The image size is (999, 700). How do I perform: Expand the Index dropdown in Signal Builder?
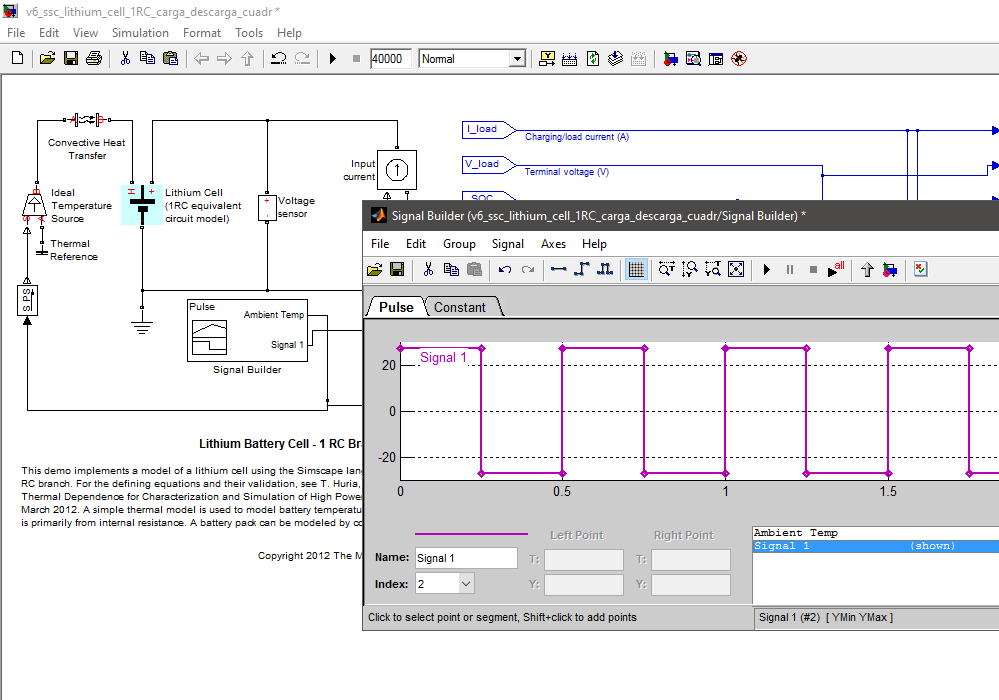pos(466,584)
